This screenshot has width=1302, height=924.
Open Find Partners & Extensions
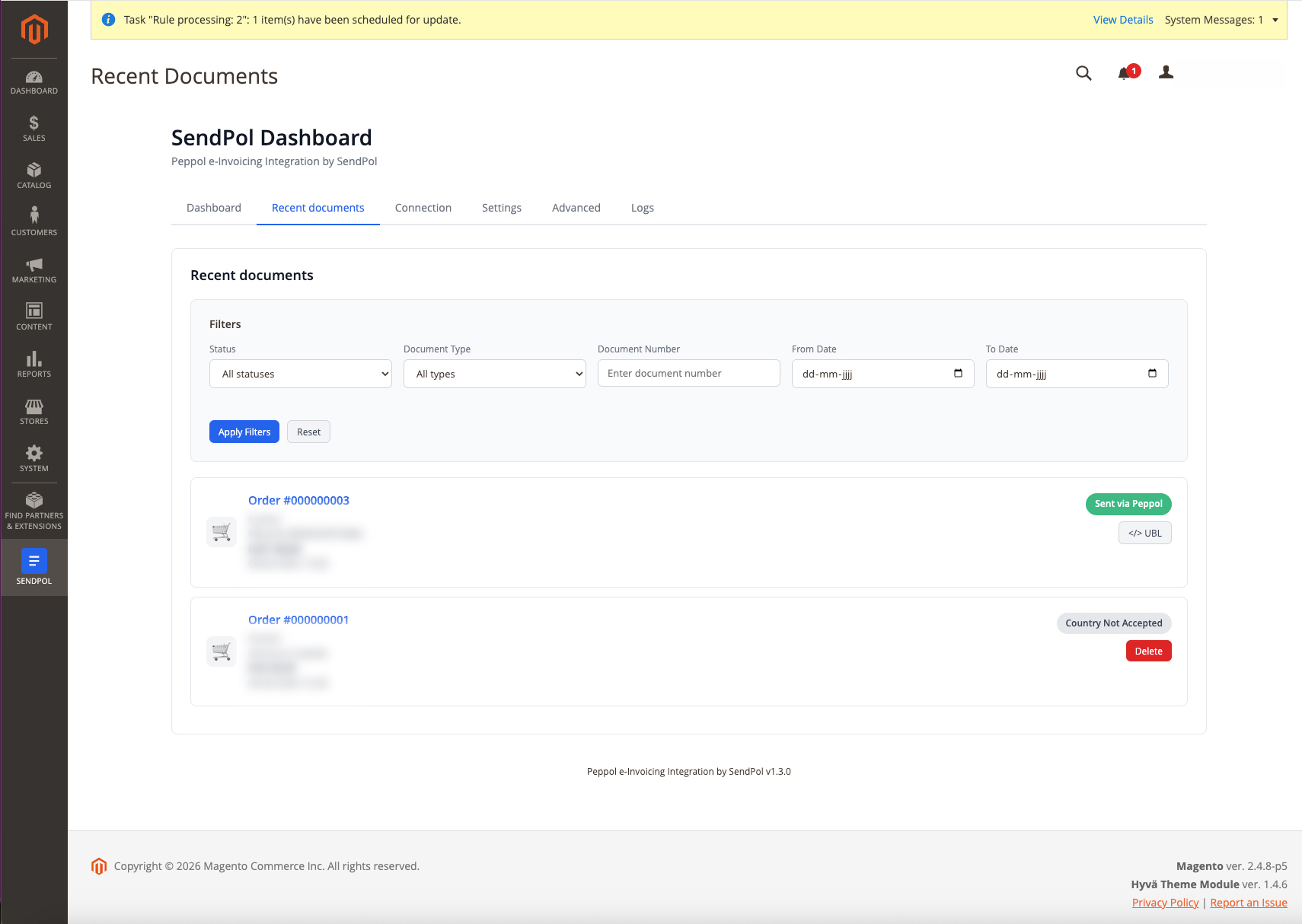click(x=34, y=511)
